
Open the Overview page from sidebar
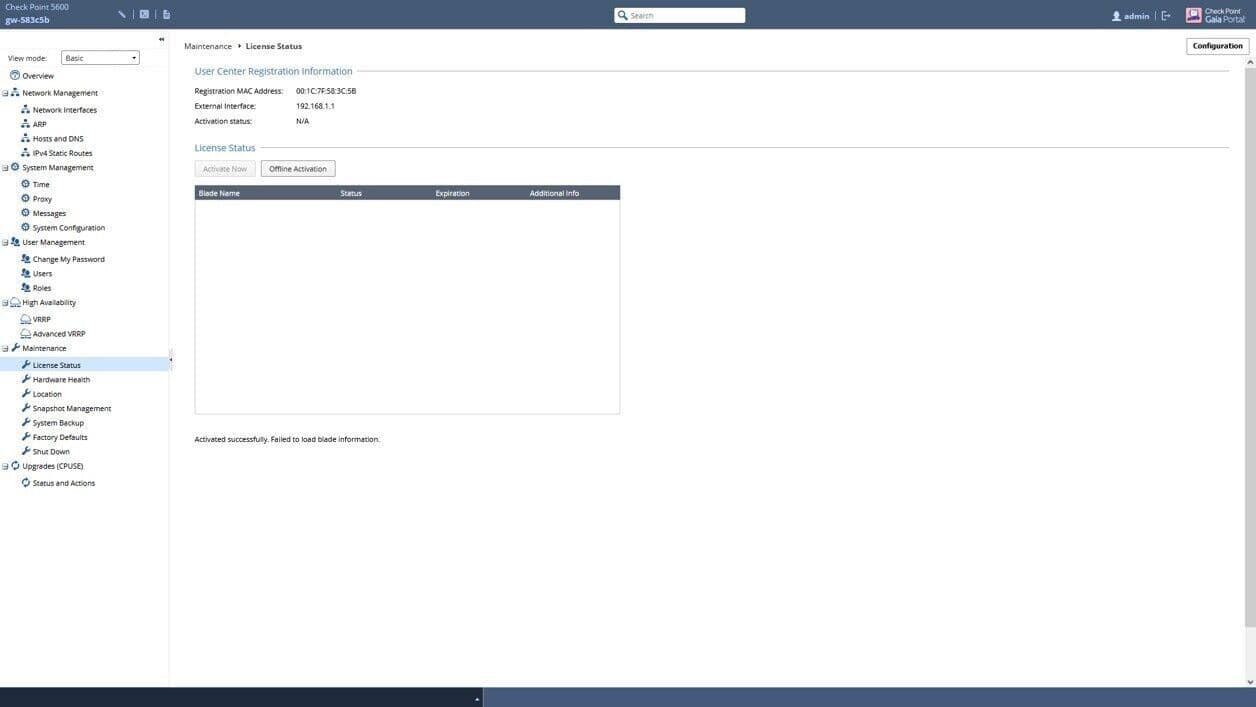[38, 76]
